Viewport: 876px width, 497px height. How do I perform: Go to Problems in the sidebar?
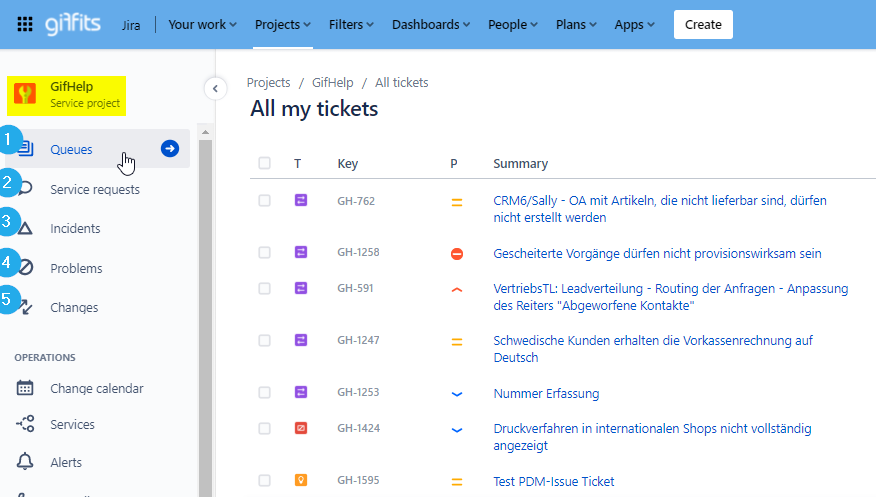(76, 268)
